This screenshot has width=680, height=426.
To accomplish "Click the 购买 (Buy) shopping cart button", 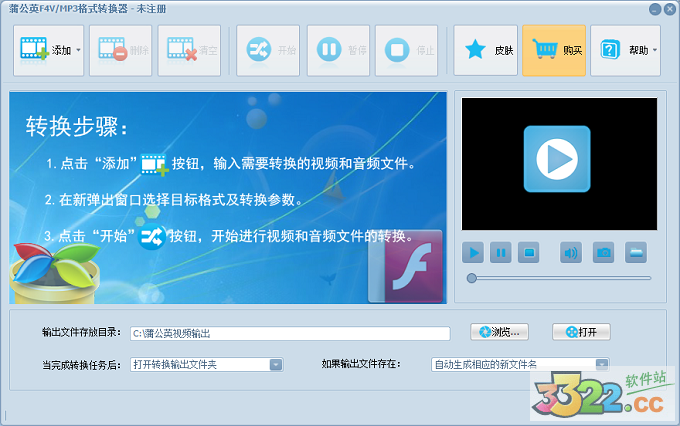I will coord(554,50).
